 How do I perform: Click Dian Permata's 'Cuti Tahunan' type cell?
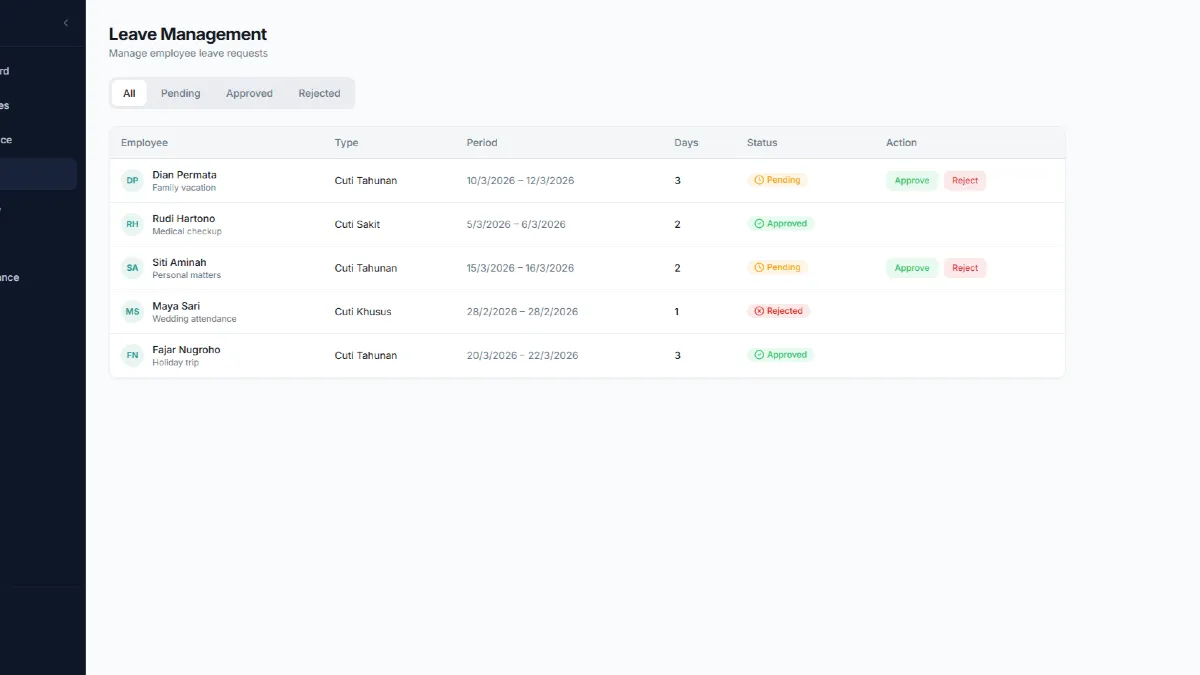(x=366, y=181)
